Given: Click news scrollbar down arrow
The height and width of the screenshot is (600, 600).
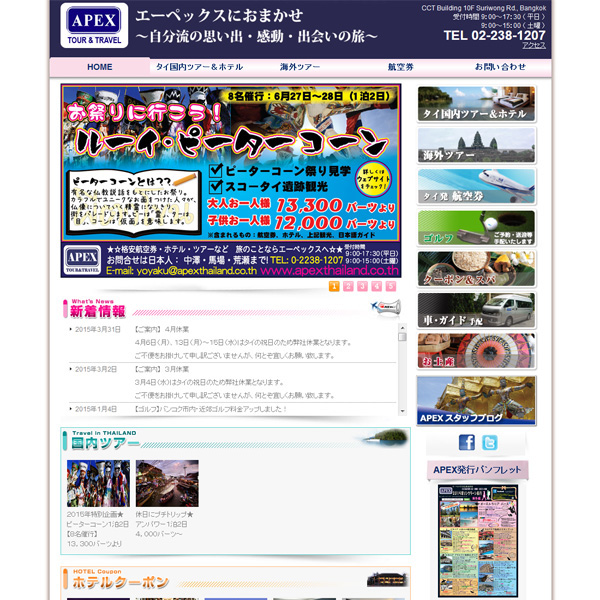Looking at the screenshot, I should coord(402,411).
